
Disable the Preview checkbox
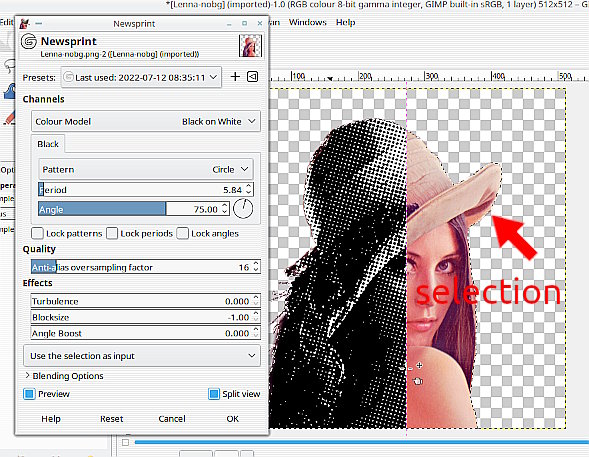[29, 394]
